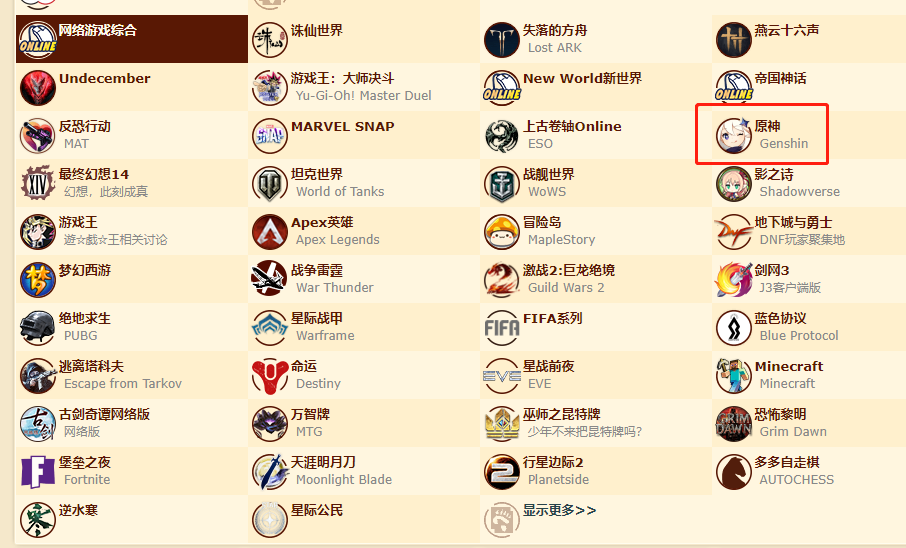The image size is (906, 548).
Task: Open the Fortnite F icon
Action: pyautogui.click(x=38, y=471)
